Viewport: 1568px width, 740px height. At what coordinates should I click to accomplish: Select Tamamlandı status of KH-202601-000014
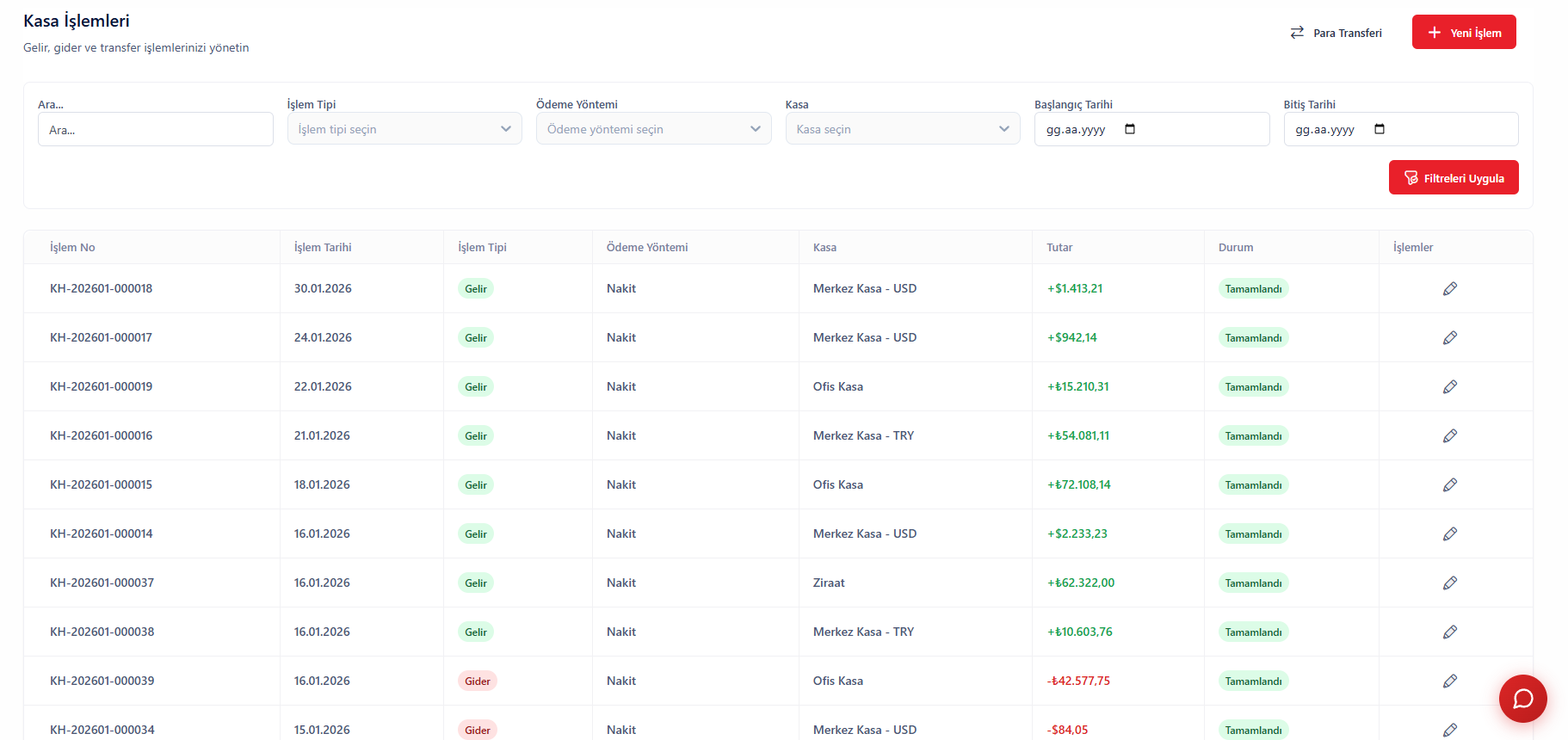(x=1253, y=533)
